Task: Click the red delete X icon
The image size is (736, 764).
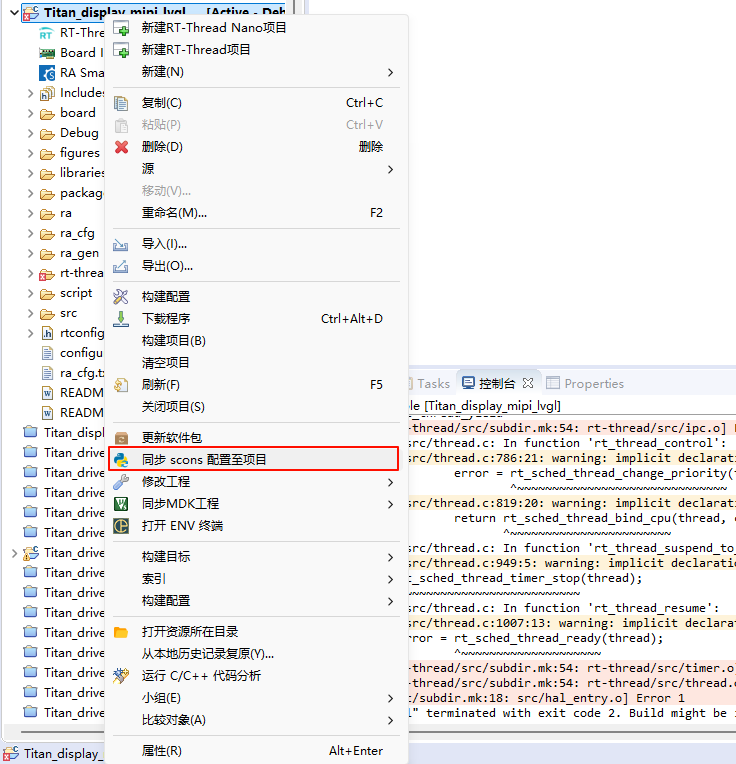Action: tap(122, 147)
